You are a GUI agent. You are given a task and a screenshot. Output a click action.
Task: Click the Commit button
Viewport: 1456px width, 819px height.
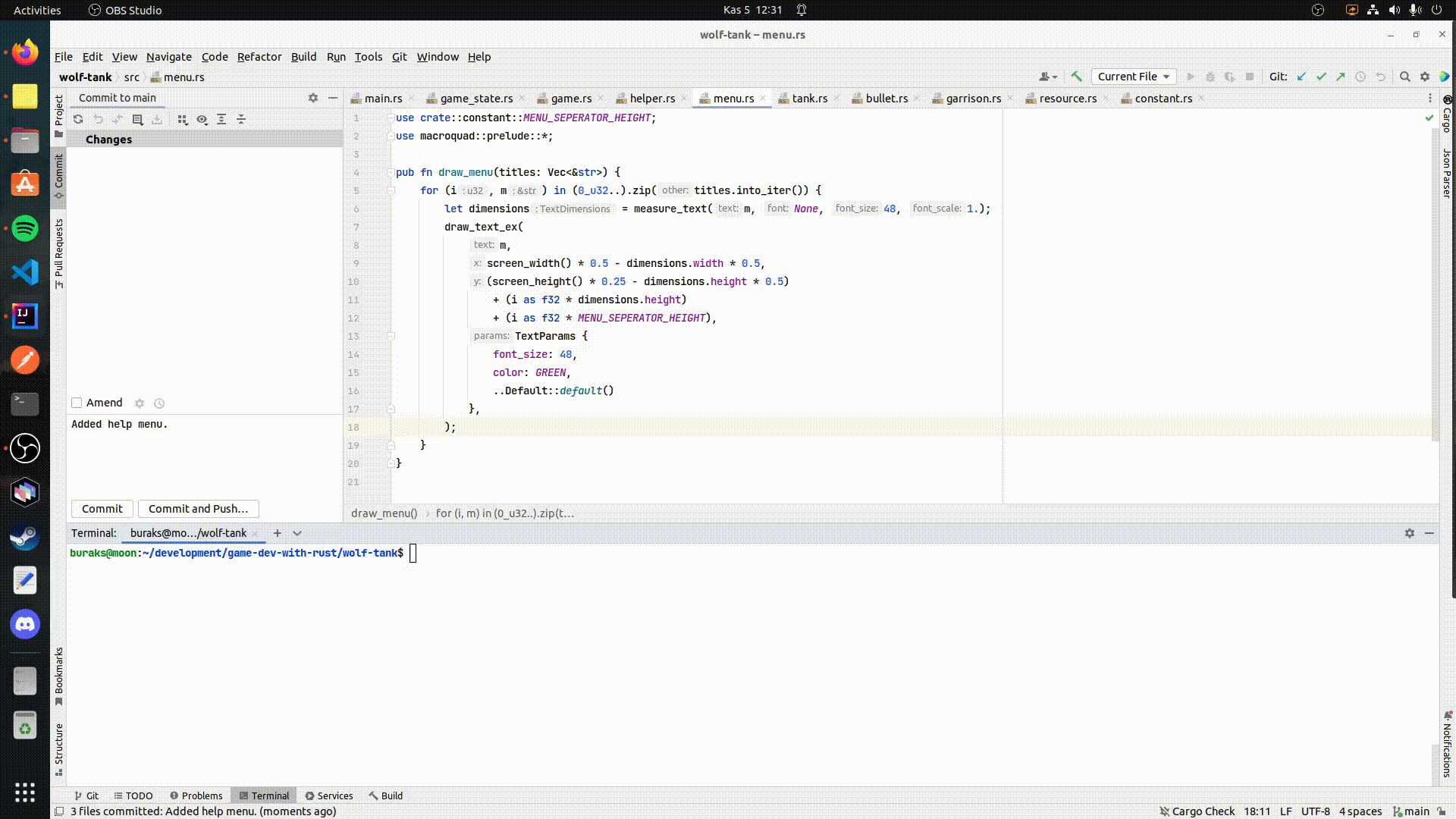coord(101,508)
